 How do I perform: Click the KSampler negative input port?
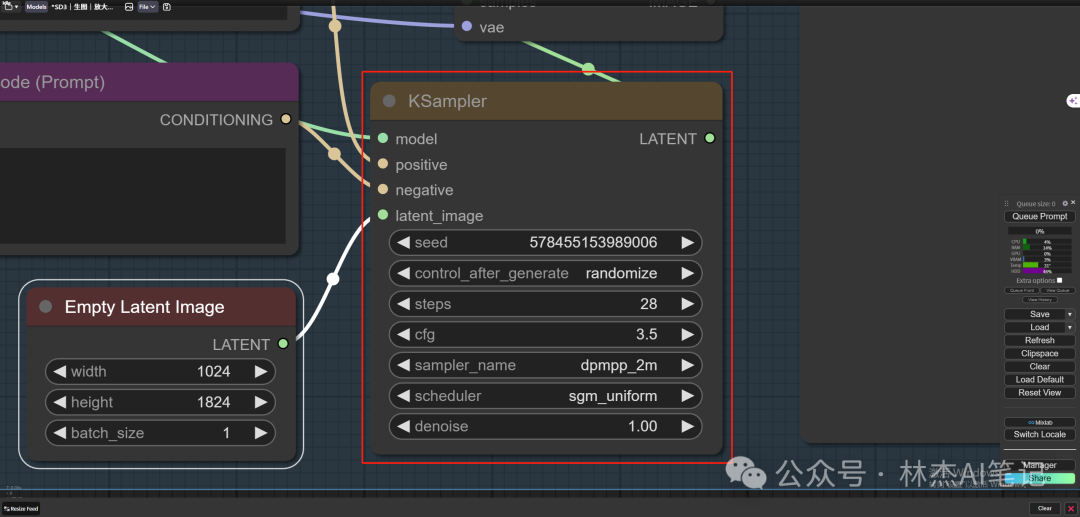point(383,189)
